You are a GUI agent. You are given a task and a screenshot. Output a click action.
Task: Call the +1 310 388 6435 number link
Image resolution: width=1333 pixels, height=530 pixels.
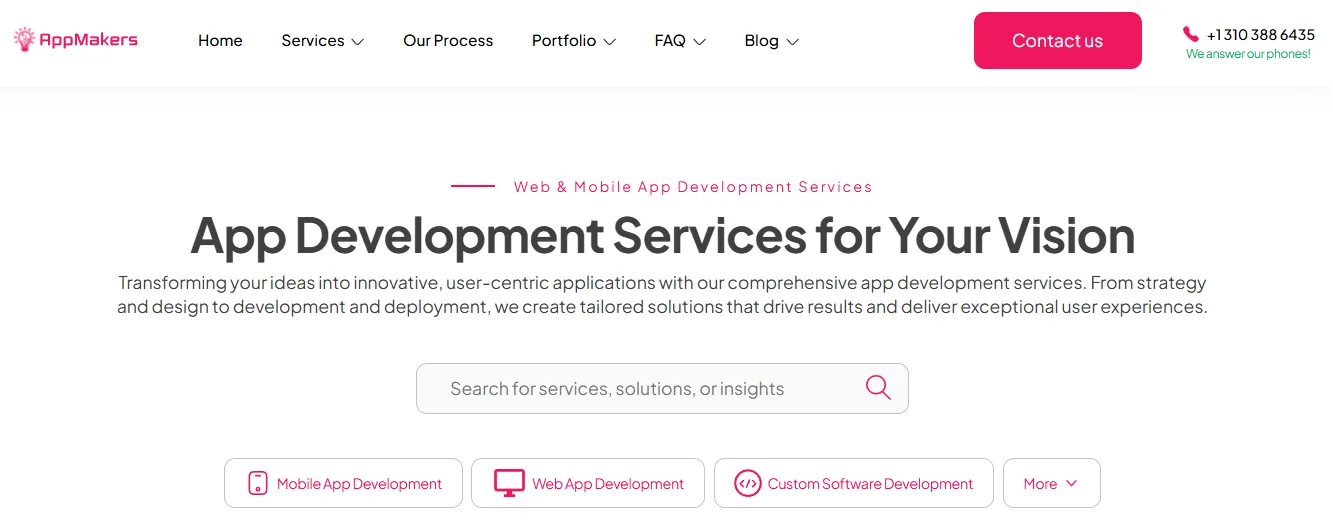coord(1260,35)
